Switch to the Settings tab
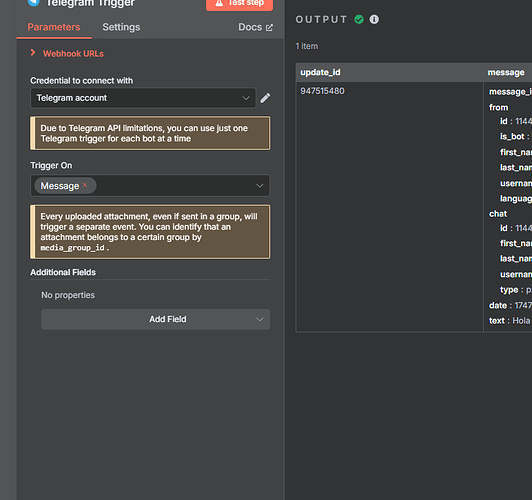 pyautogui.click(x=121, y=27)
